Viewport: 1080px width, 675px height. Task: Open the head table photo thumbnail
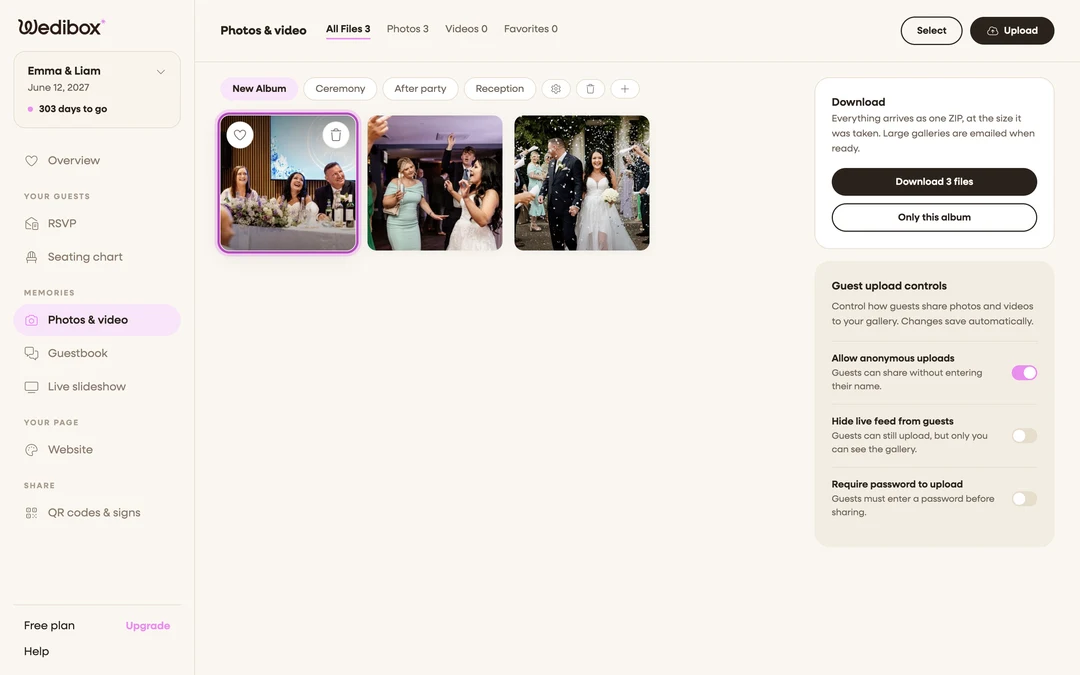[288, 183]
